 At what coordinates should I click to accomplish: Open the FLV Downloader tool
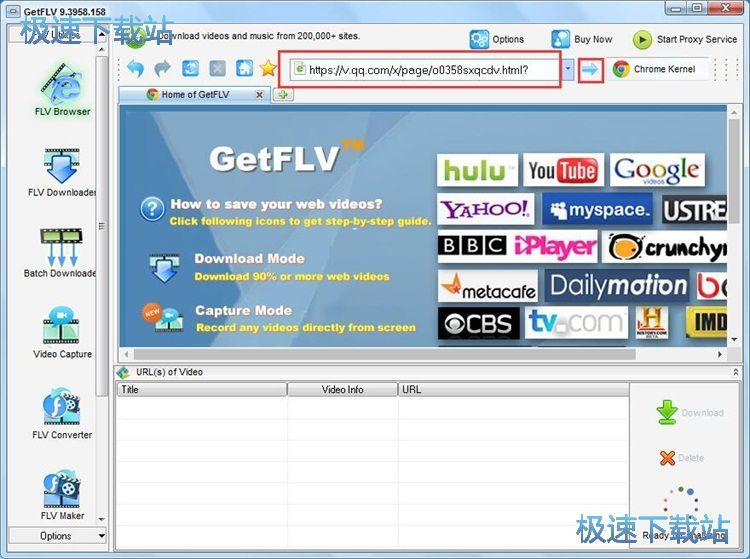coord(61,173)
